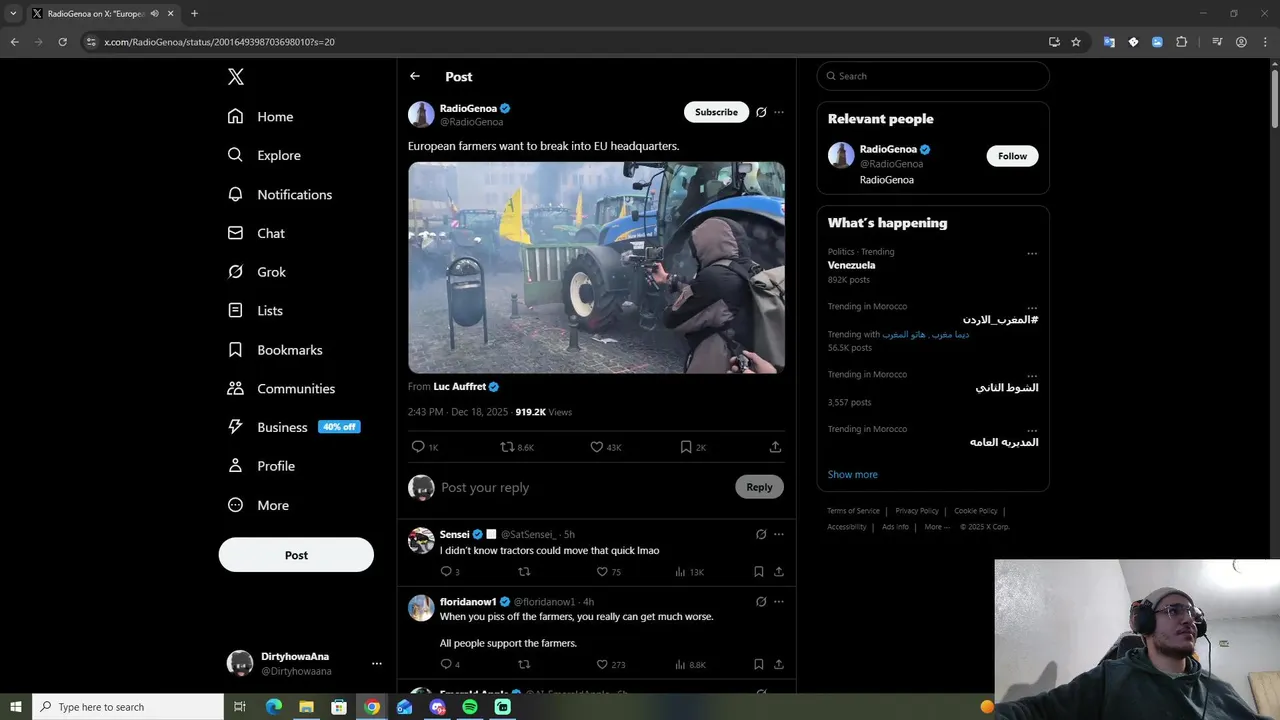The height and width of the screenshot is (720, 1280).
Task: Repost Sensei's comment
Action: [523, 571]
